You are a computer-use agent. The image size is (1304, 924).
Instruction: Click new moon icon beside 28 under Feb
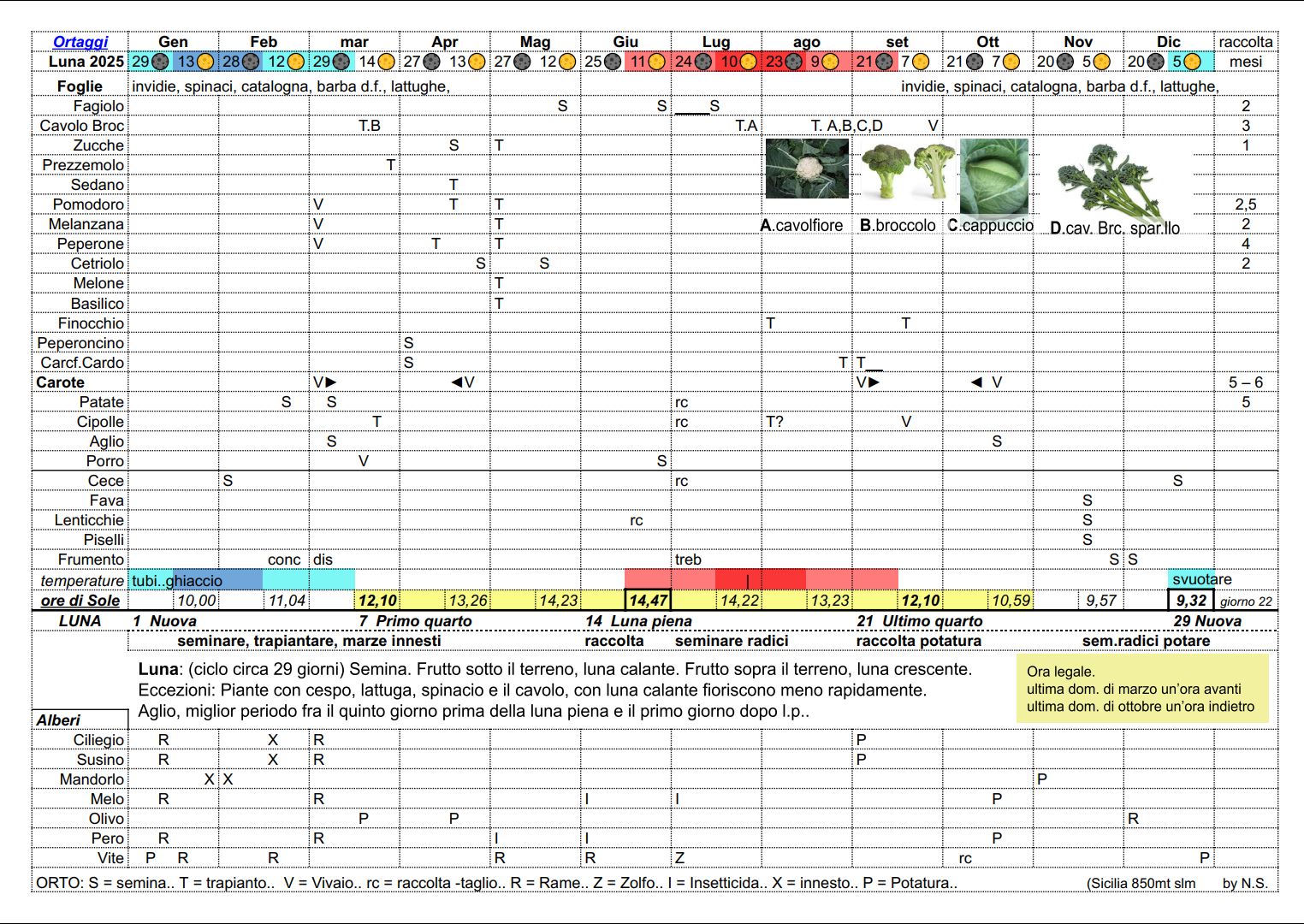(x=251, y=62)
